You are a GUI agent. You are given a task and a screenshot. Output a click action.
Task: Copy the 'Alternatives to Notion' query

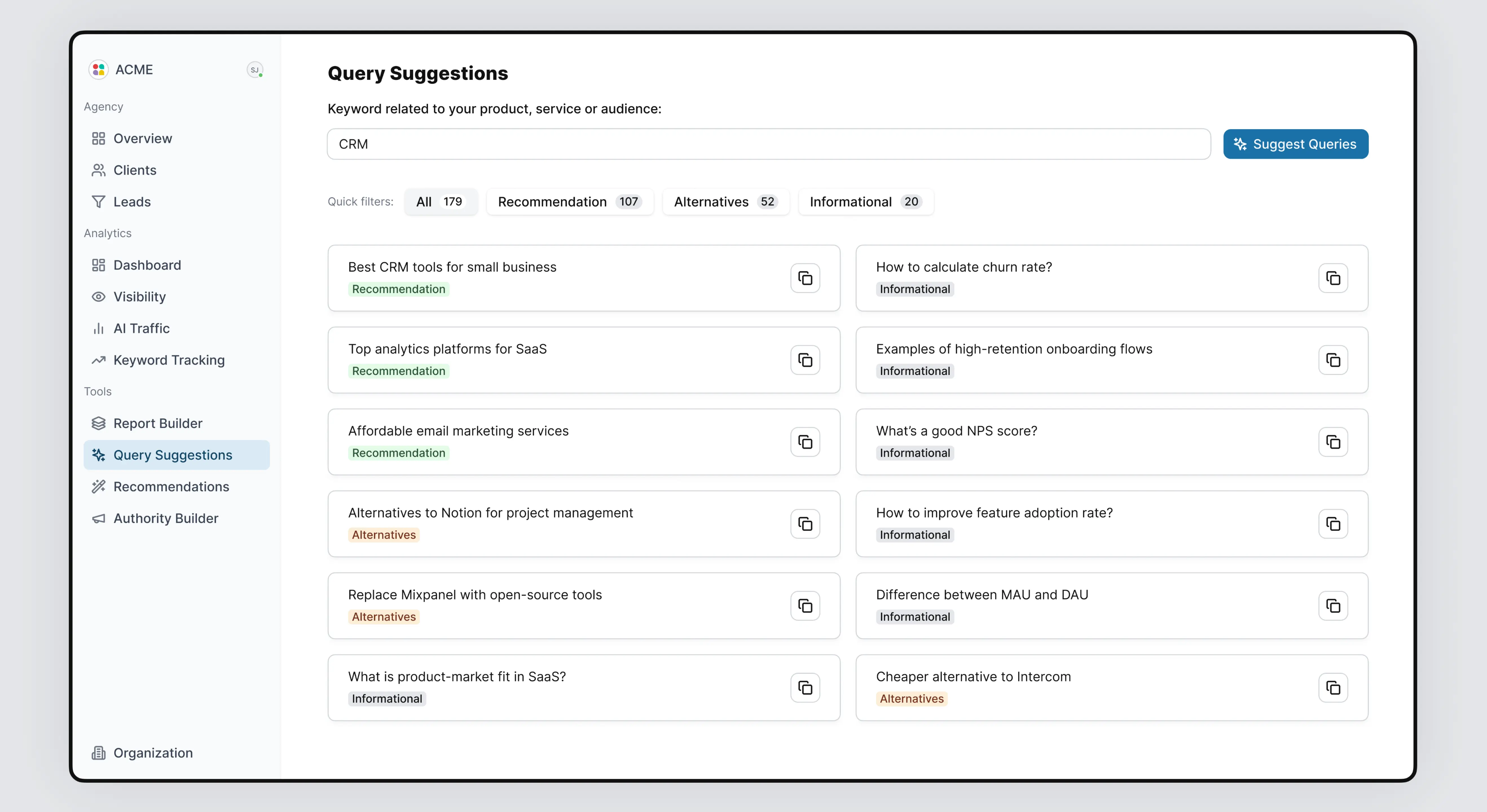805,524
